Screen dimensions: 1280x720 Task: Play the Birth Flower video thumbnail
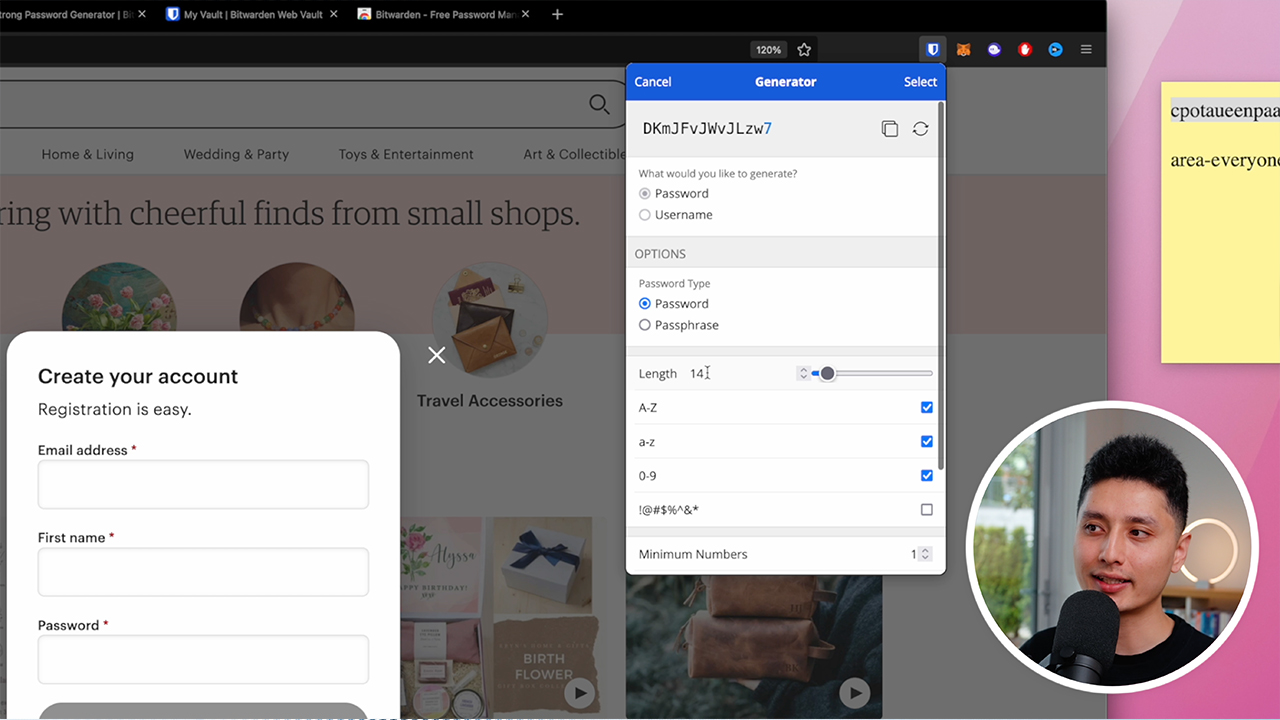(579, 692)
